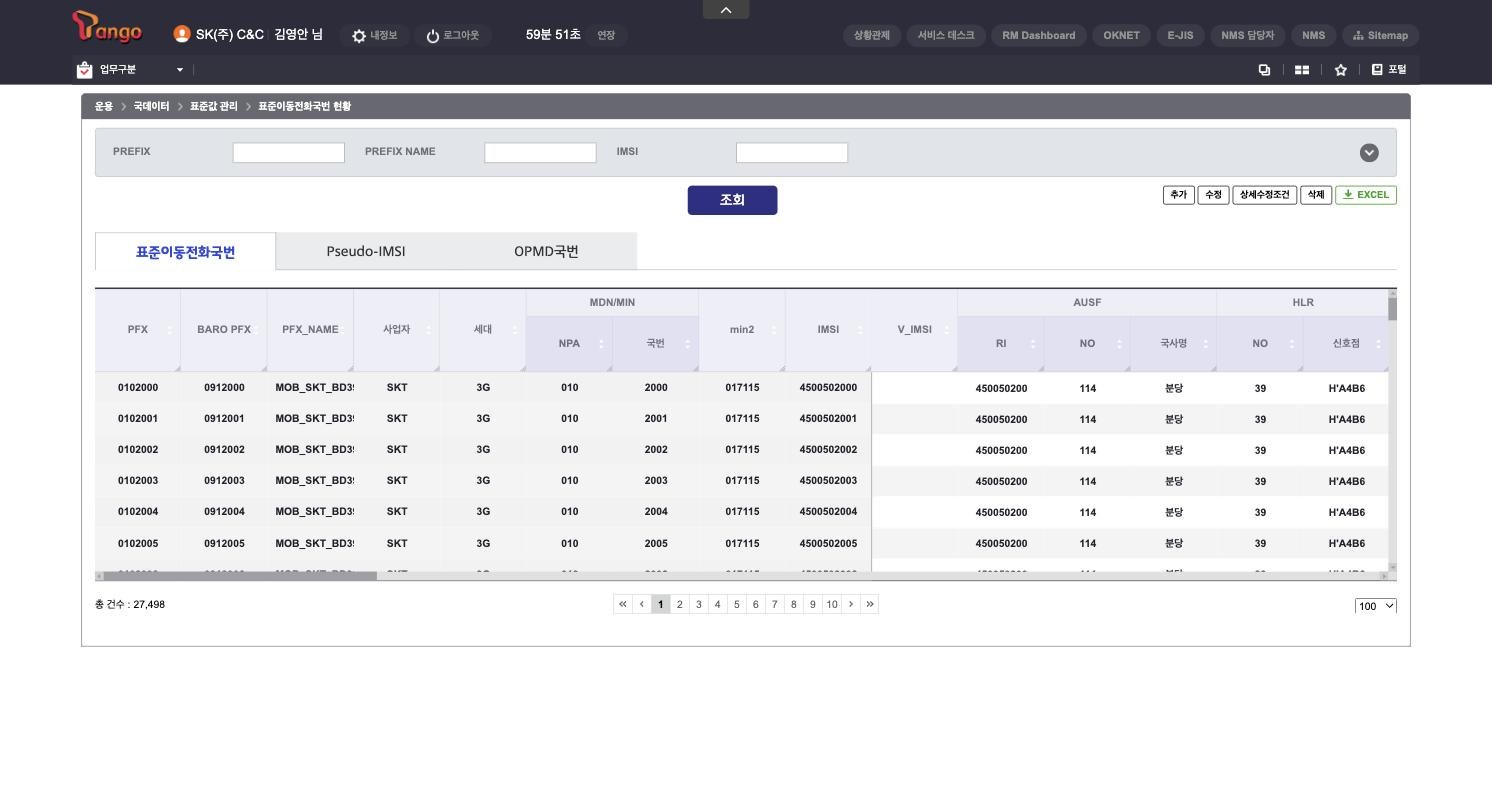The image size is (1492, 812).
Task: Click the horizontal scrollbar of the table
Action: (x=240, y=576)
